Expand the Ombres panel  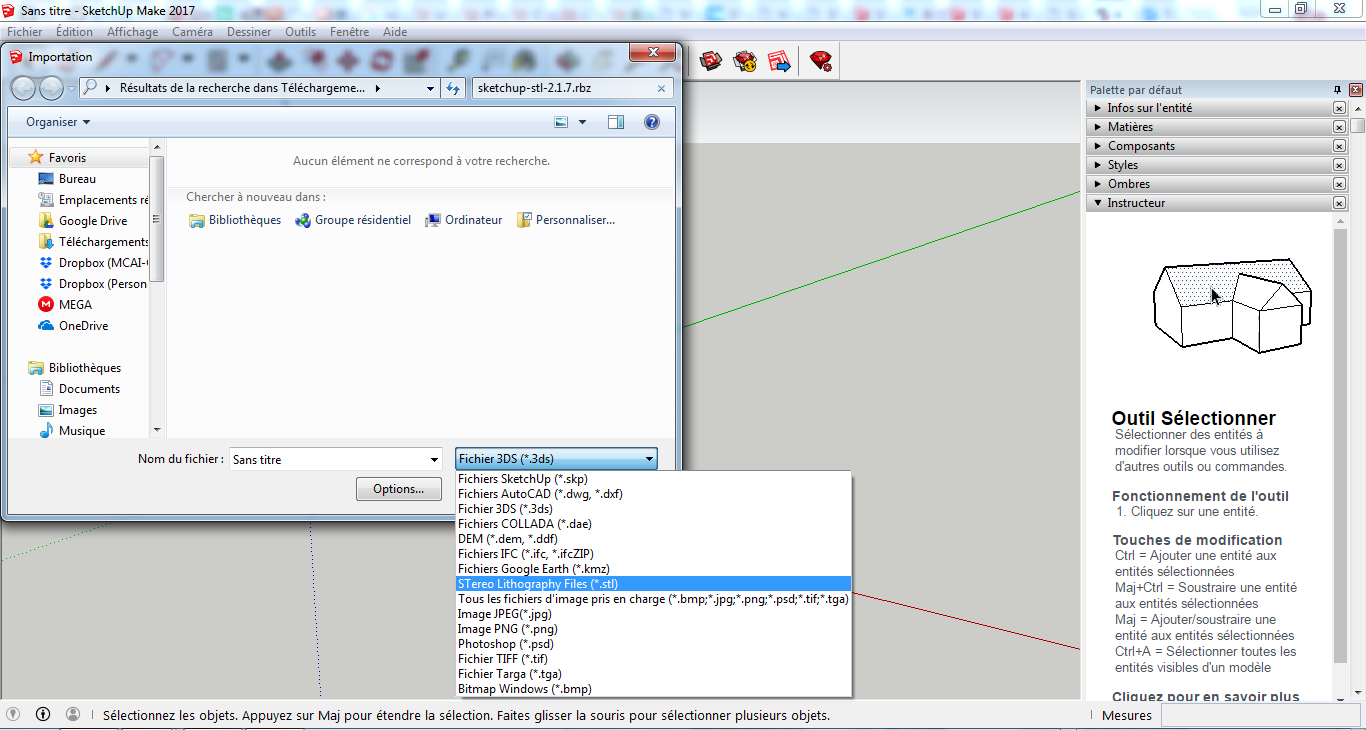[1098, 184]
